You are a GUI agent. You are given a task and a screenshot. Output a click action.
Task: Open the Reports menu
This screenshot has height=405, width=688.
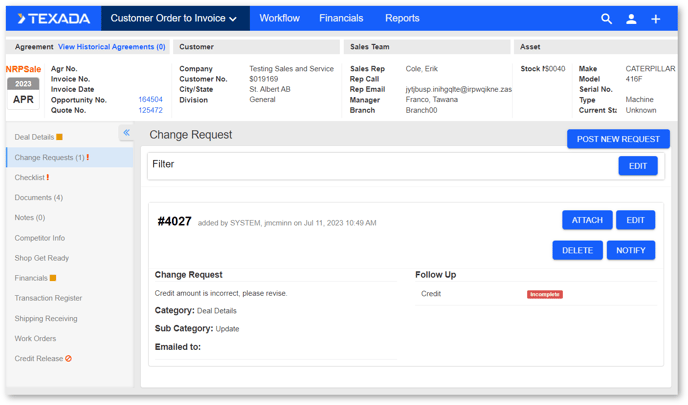(x=402, y=19)
